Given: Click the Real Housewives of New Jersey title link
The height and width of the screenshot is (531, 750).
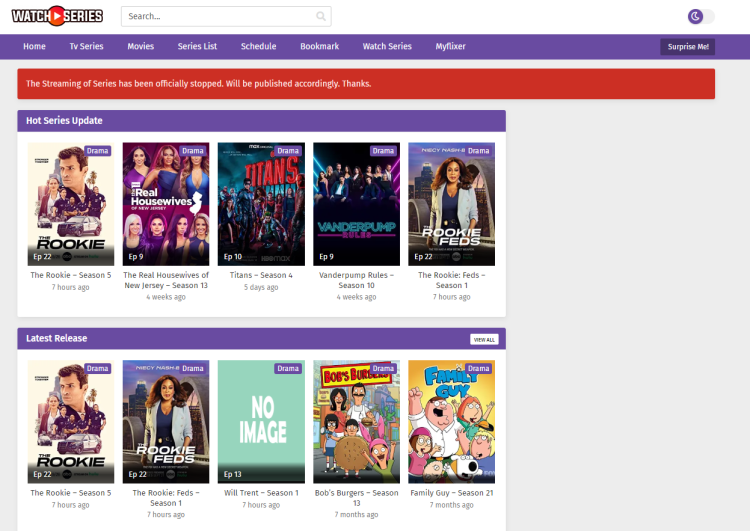Looking at the screenshot, I should click(x=166, y=280).
